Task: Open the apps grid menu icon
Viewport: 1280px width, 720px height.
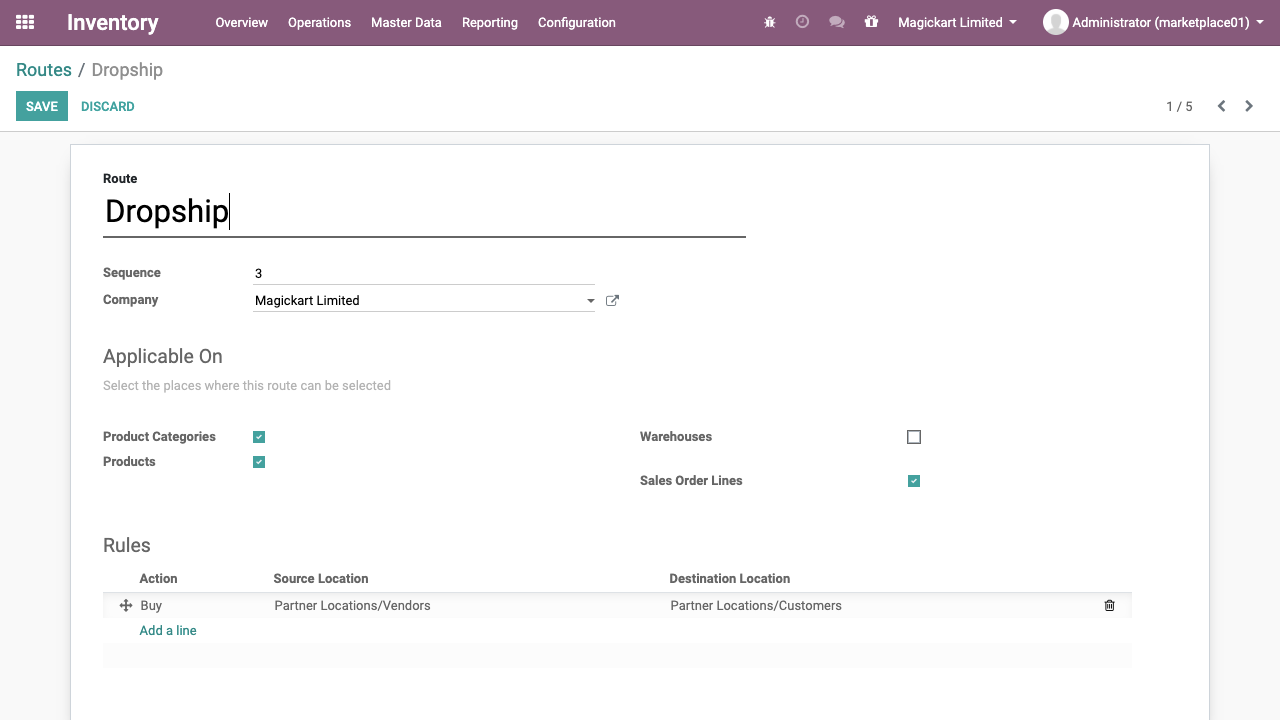Action: click(x=25, y=22)
